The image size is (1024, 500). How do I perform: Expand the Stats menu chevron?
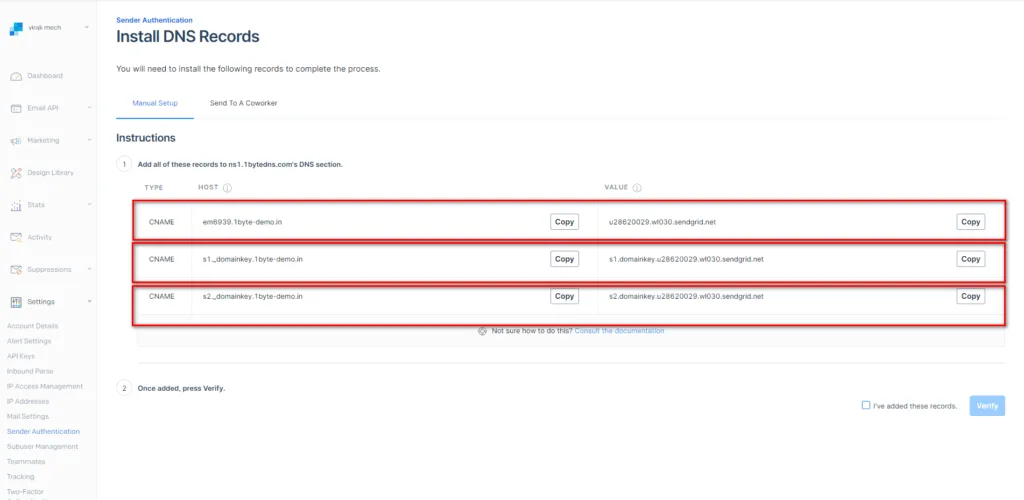(89, 205)
